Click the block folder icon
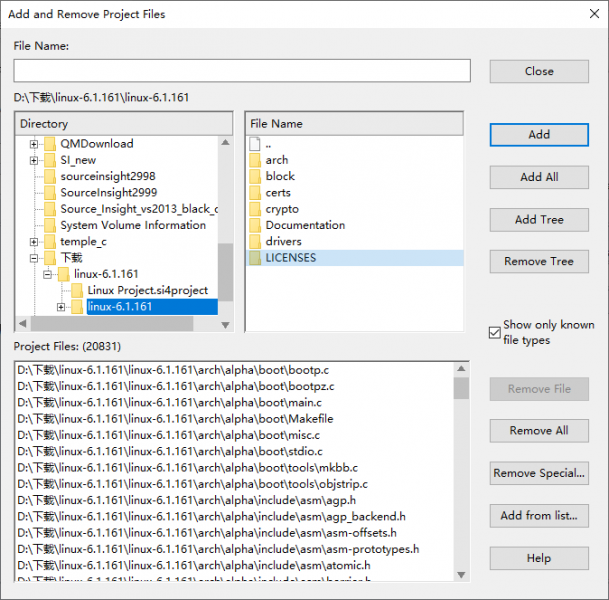Viewport: 609px width, 600px height. point(254,176)
